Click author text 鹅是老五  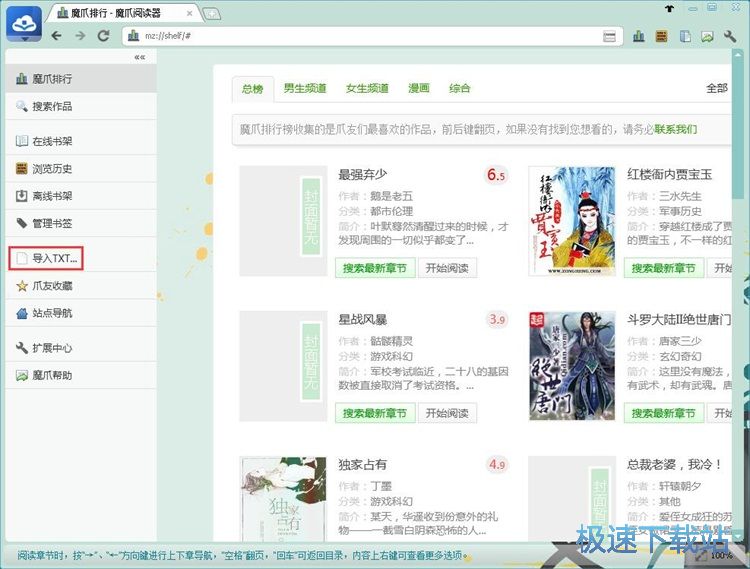[391, 196]
